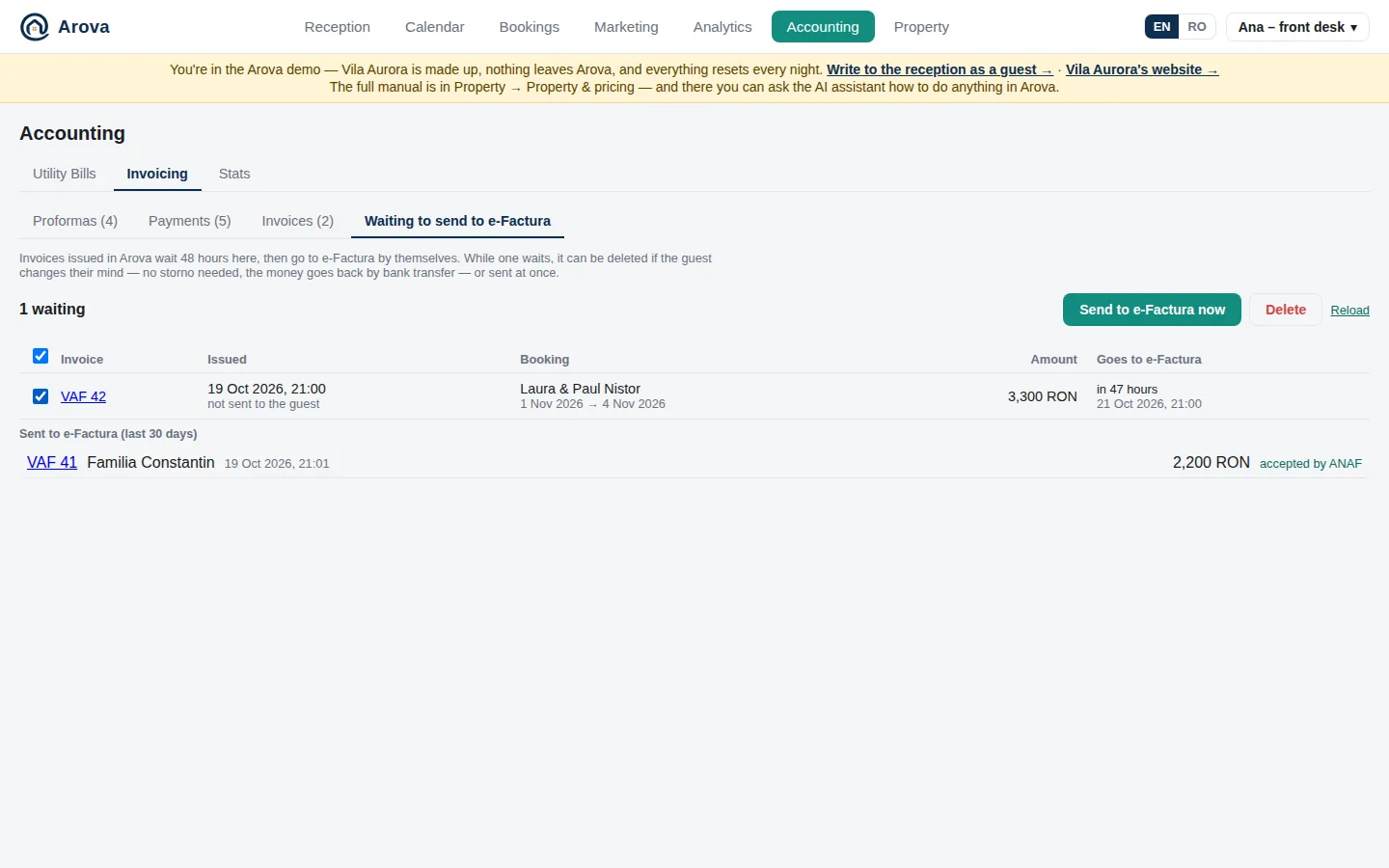Click Send to e-Factura now button
The height and width of the screenshot is (868, 1389).
(1152, 310)
